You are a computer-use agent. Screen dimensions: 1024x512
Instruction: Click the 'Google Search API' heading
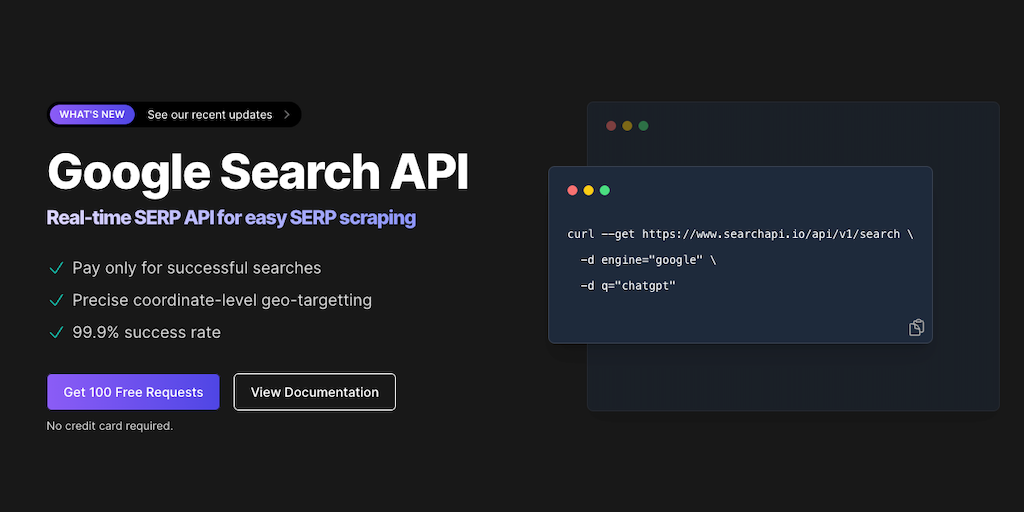coord(258,172)
